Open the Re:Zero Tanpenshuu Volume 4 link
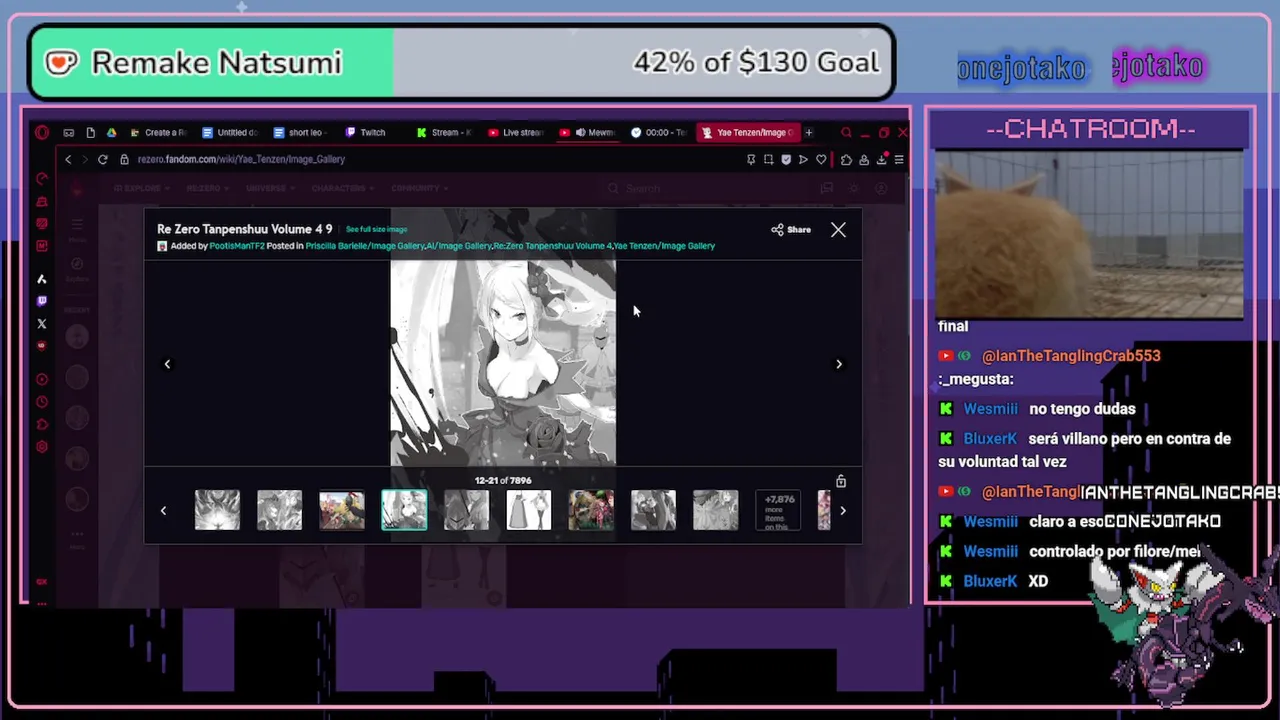Screen dimensions: 1280x720 click(552, 246)
